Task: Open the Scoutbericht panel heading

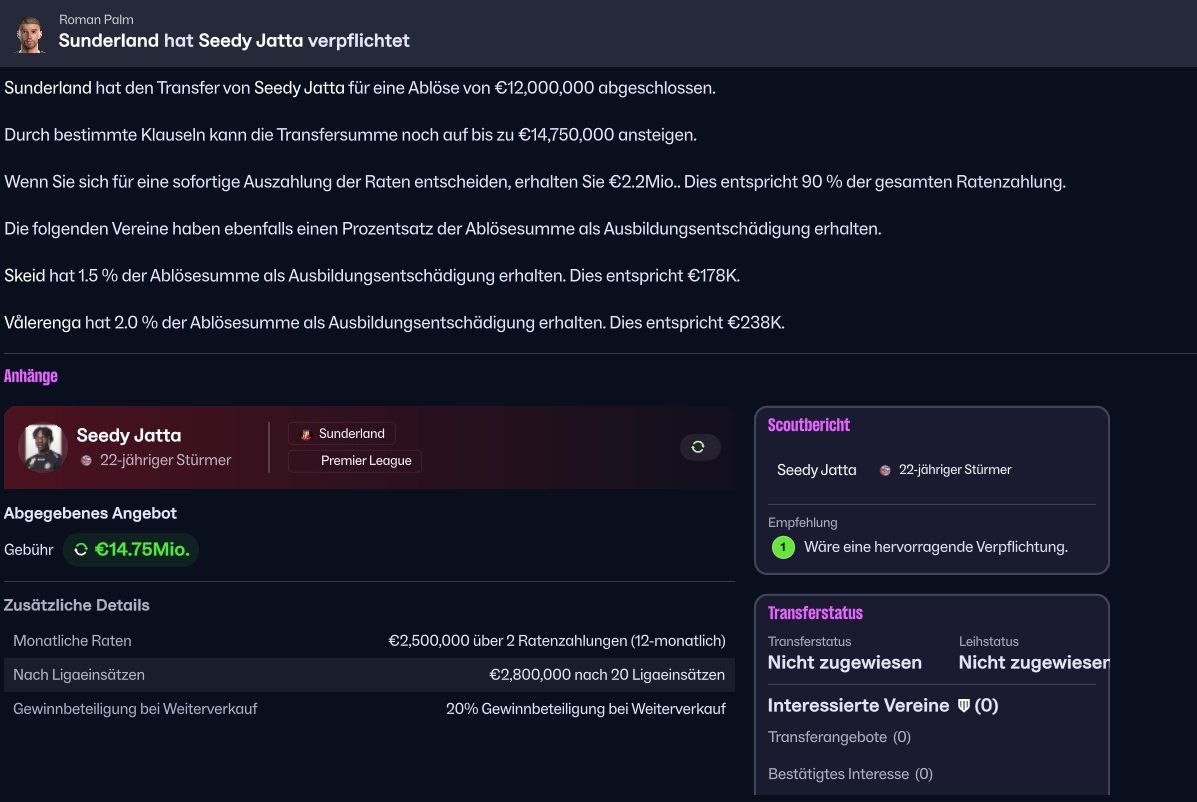Action: pyautogui.click(x=808, y=425)
